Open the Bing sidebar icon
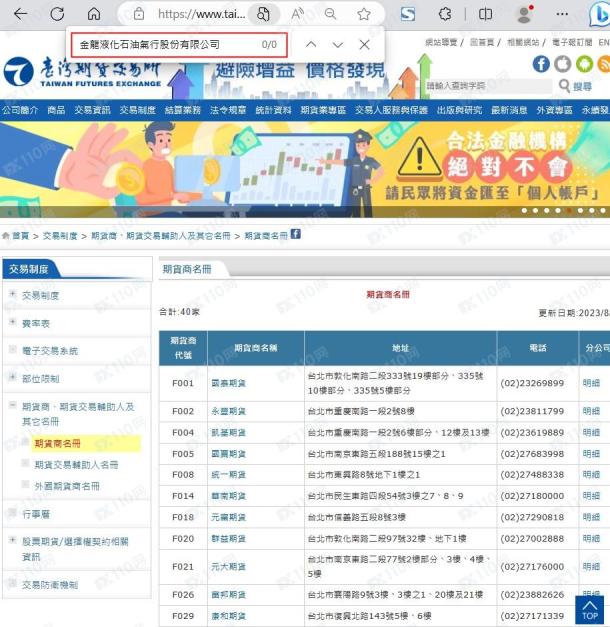The height and width of the screenshot is (627, 610). (600, 15)
